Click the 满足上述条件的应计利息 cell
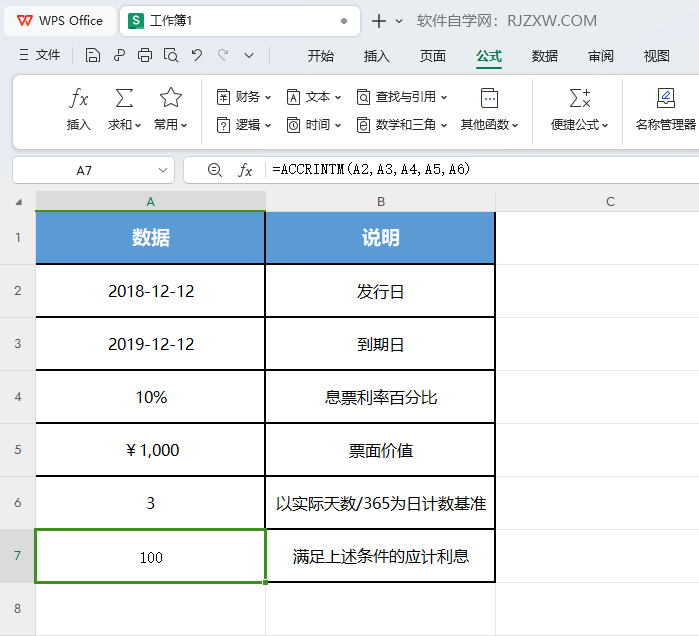This screenshot has width=699, height=636. 380,556
